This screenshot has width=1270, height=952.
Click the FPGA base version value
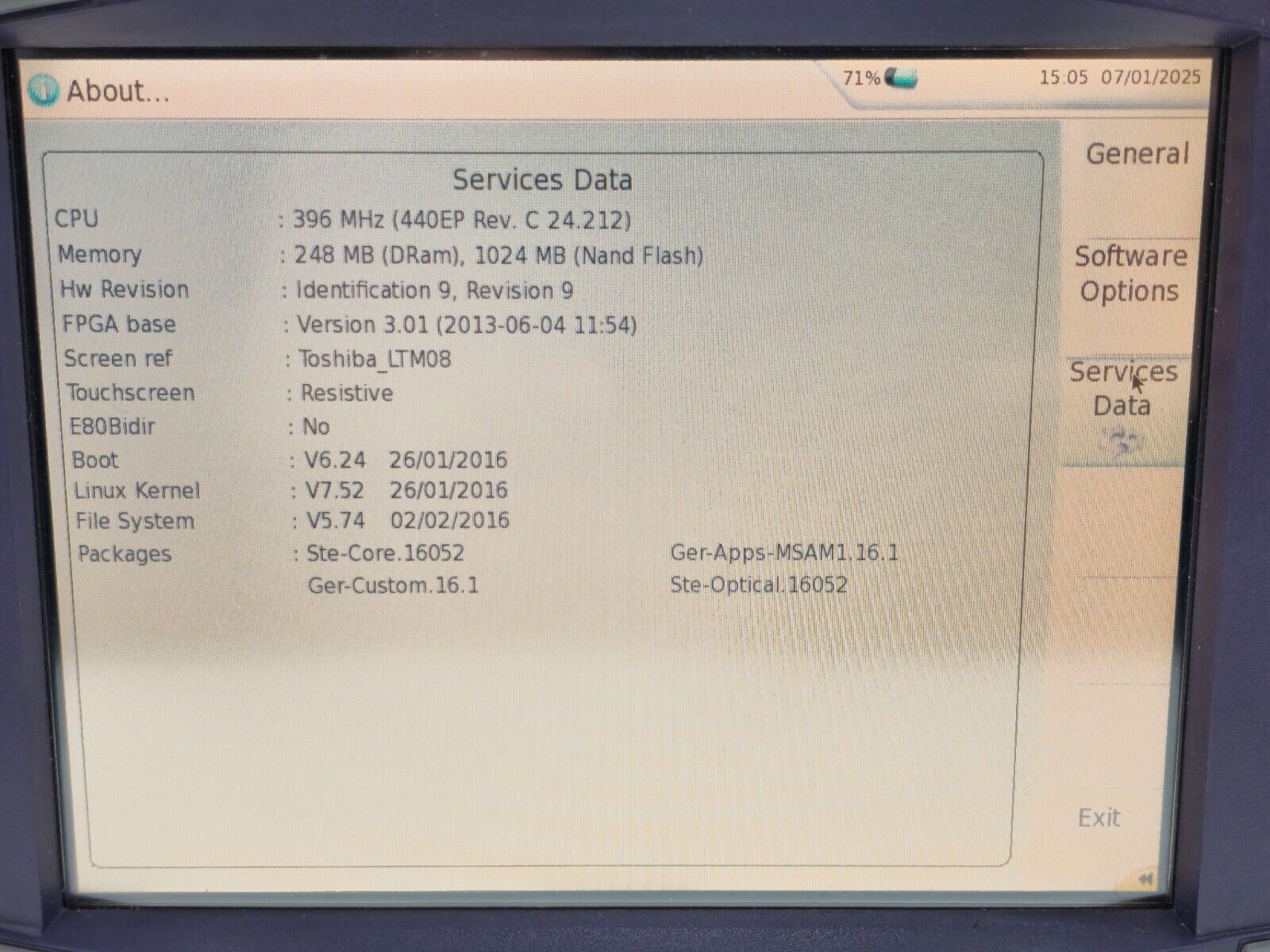tap(466, 324)
